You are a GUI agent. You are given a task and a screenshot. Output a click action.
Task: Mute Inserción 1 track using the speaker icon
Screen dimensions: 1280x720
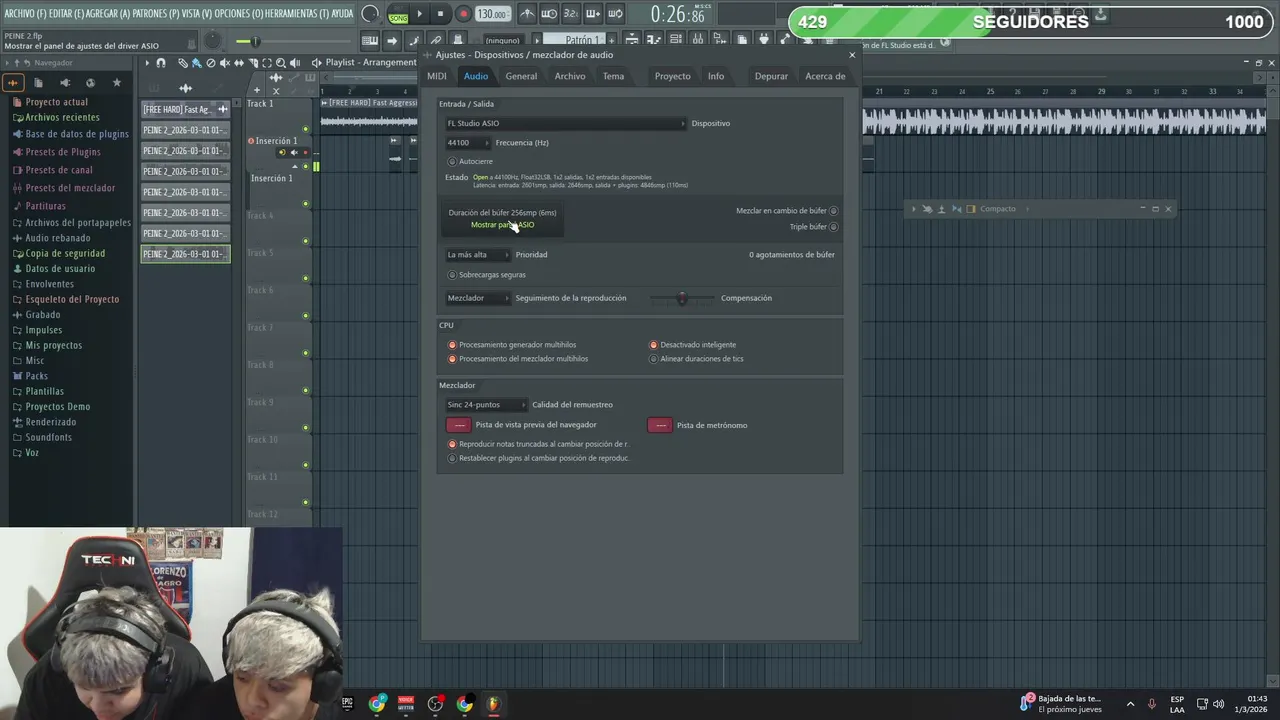(293, 152)
